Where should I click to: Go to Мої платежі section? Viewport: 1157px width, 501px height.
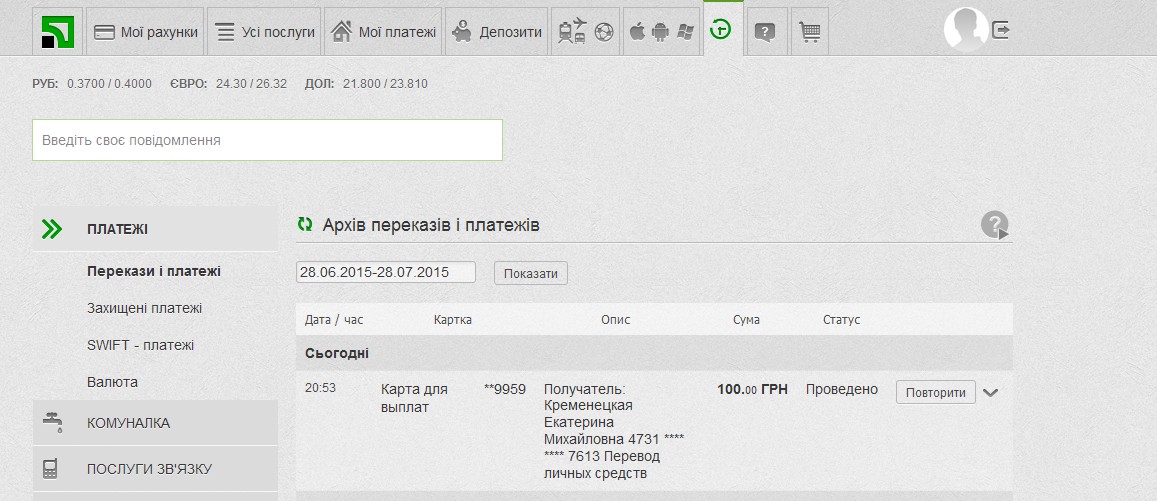(x=383, y=32)
